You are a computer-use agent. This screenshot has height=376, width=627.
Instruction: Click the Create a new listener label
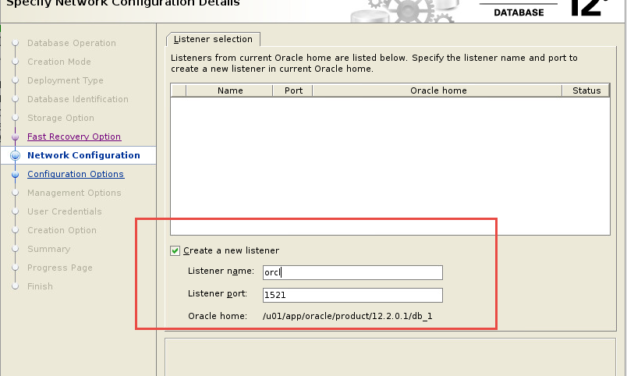click(x=231, y=251)
